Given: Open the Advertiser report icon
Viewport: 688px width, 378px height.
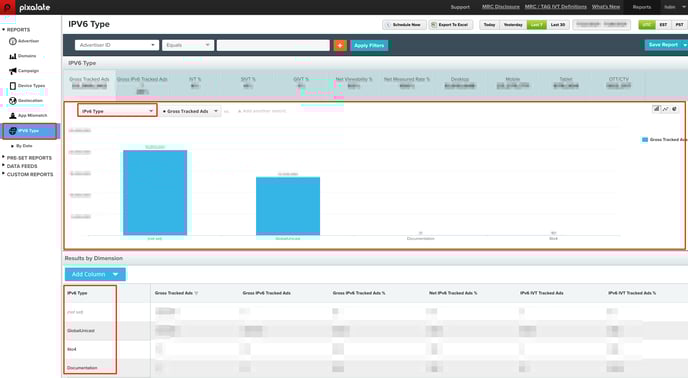Looking at the screenshot, I should point(13,41).
